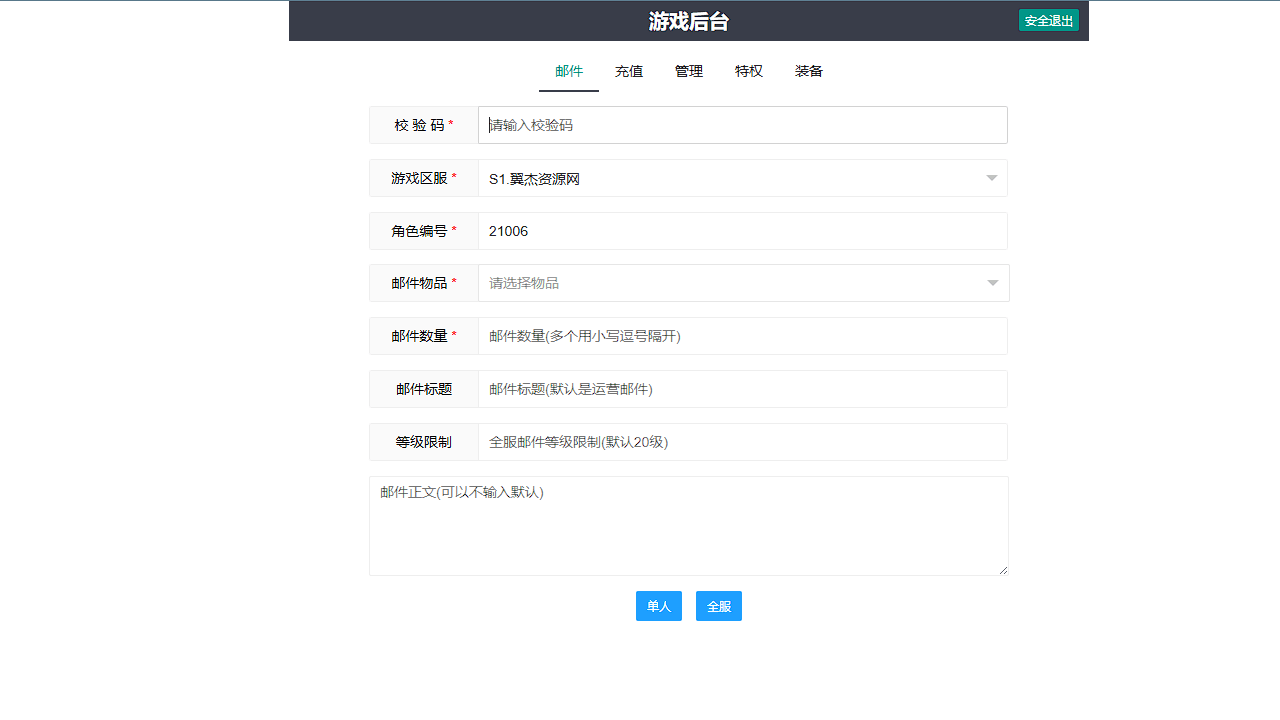Click the dropdown arrow beside 请选择物品

click(991, 283)
